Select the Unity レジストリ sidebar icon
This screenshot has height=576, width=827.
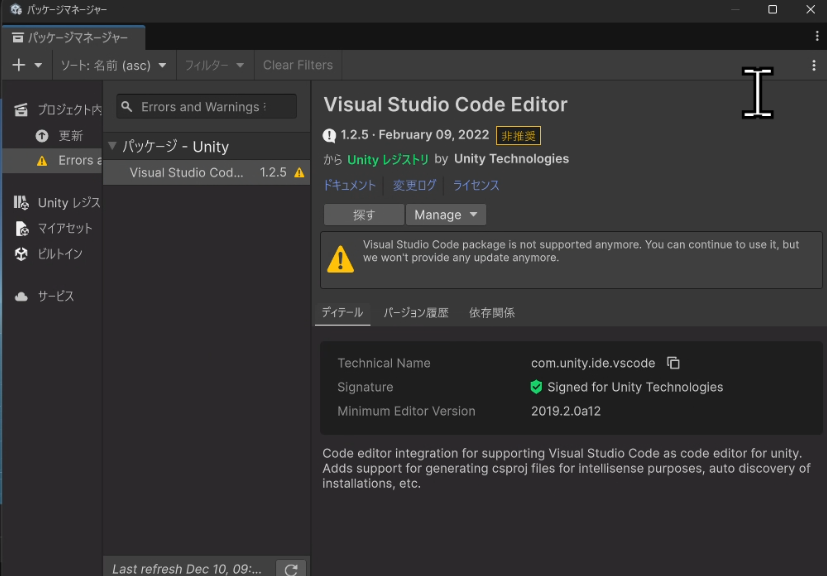(x=22, y=203)
